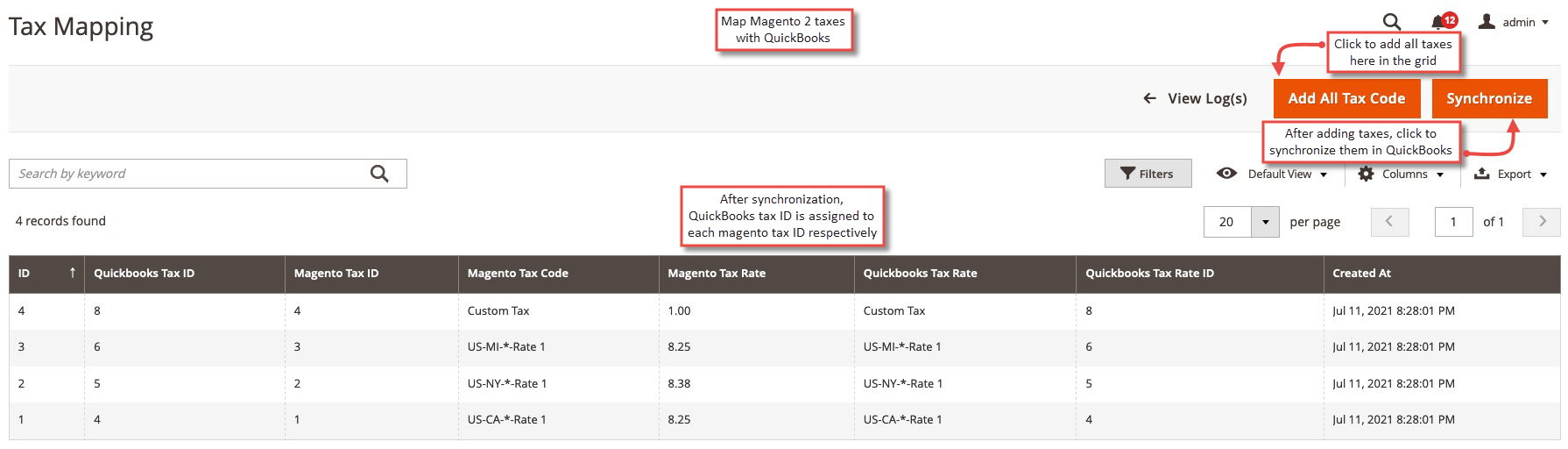Sort by Magento Tax Rate column
This screenshot has width=1568, height=449.
(756, 274)
